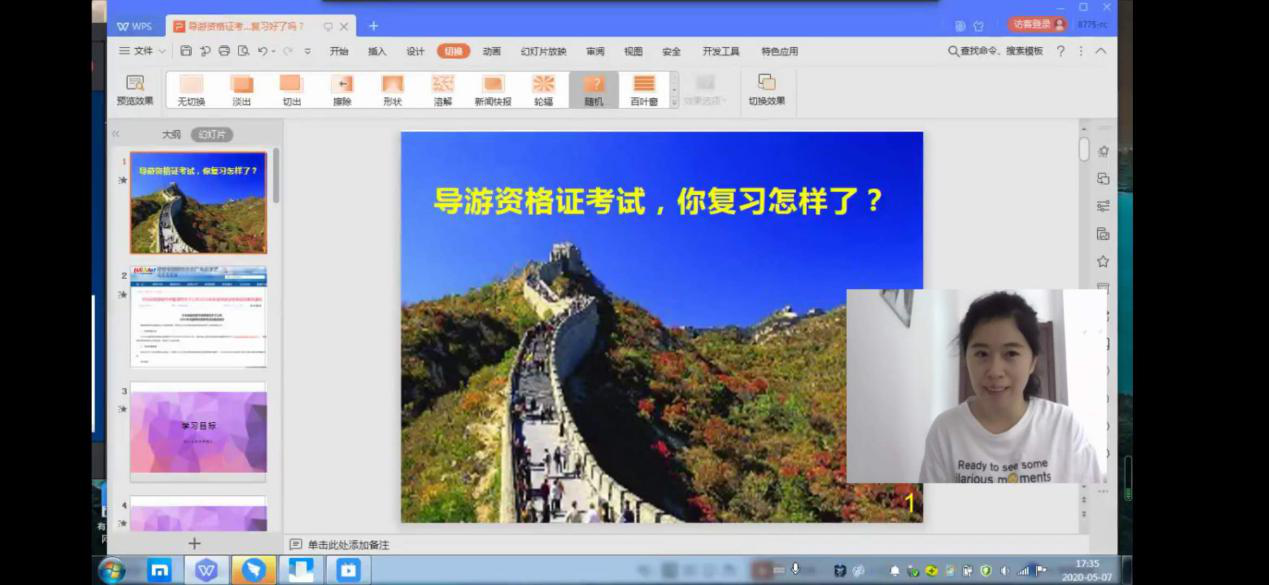Click the Undo arrow icon
The width and height of the screenshot is (1269, 585).
tap(262, 51)
